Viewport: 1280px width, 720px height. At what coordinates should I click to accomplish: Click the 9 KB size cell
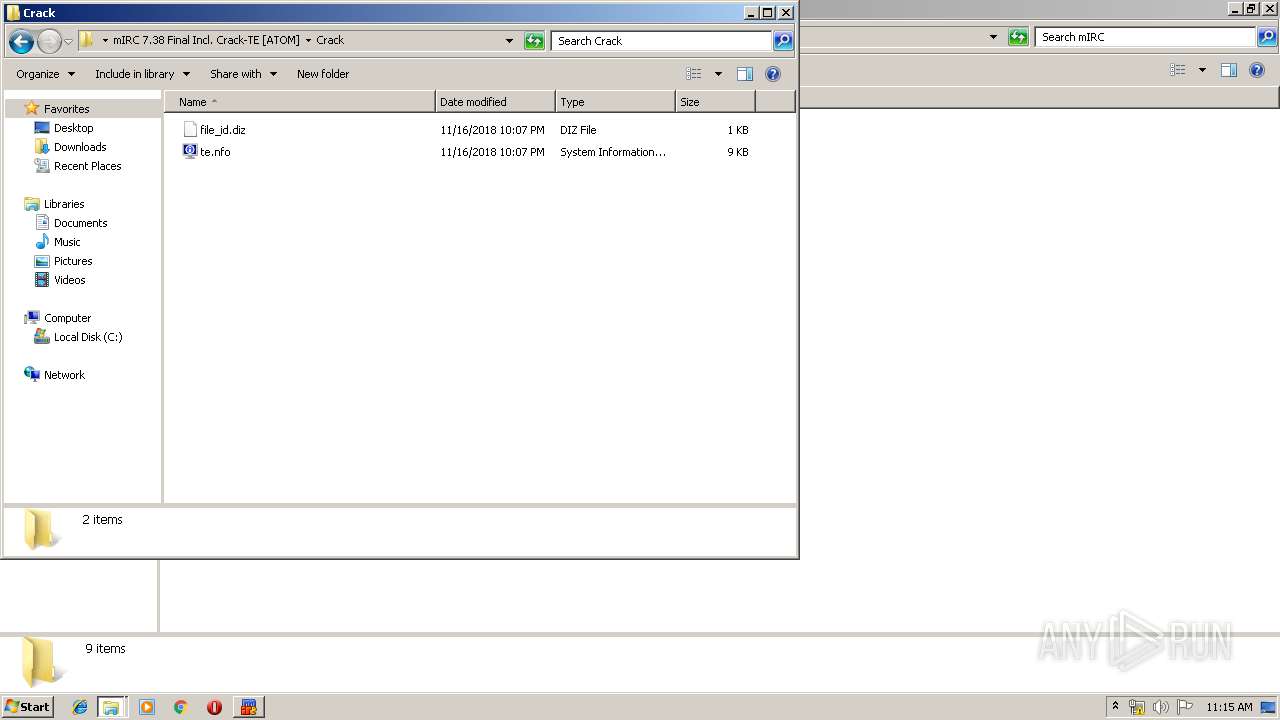coord(738,152)
